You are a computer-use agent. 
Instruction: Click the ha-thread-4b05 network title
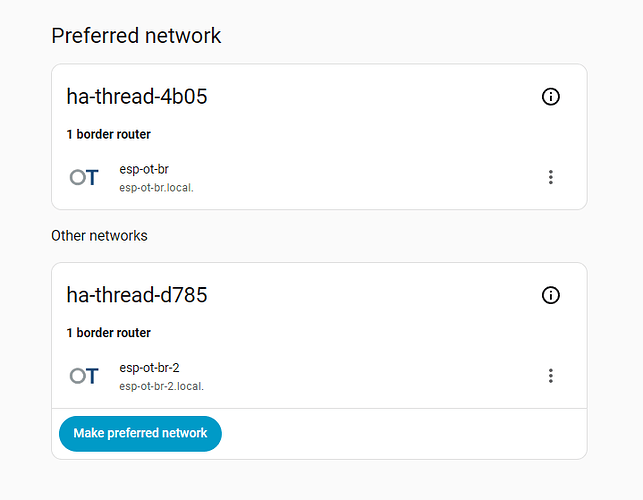(x=137, y=97)
